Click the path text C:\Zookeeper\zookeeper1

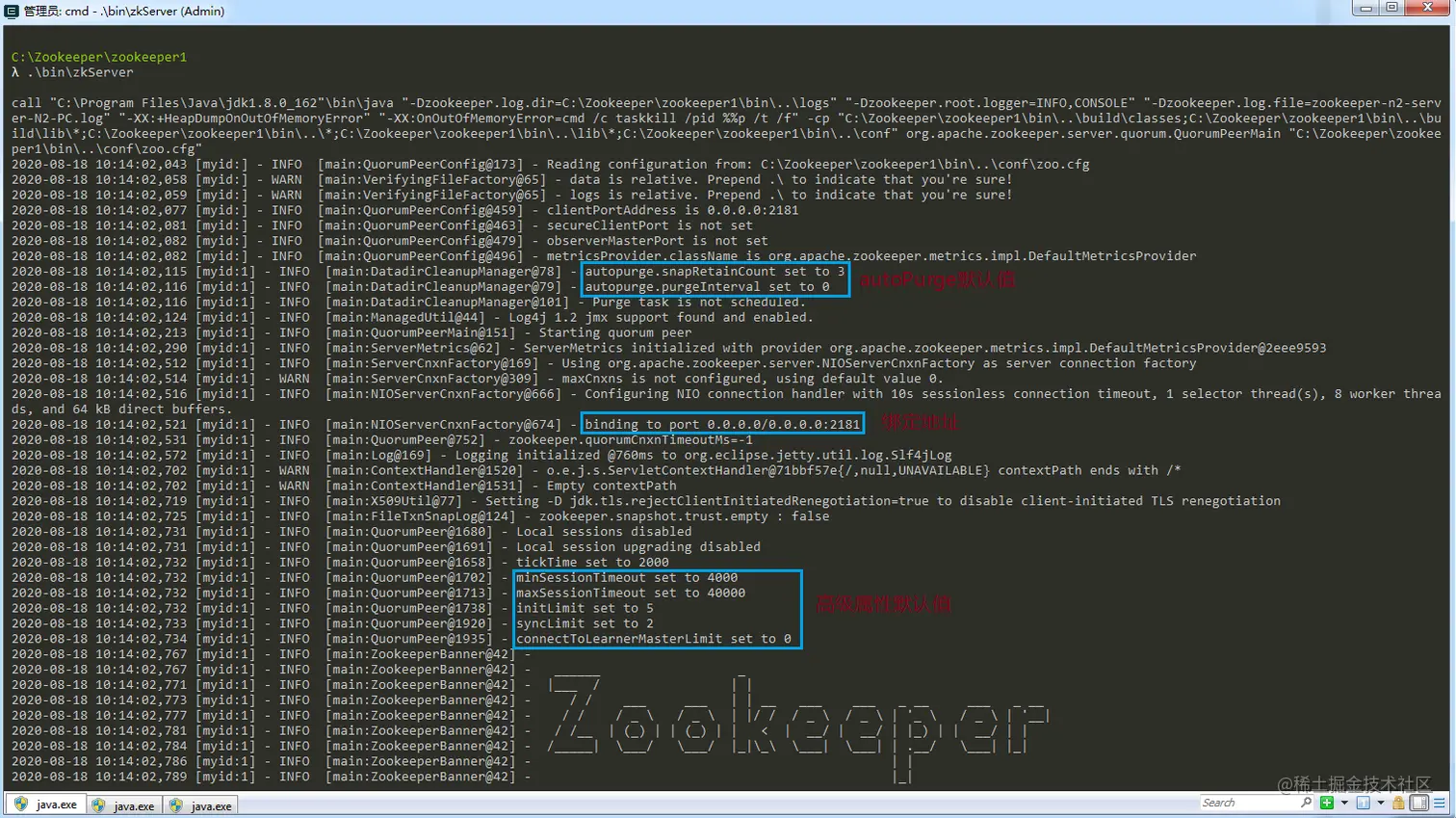[99, 57]
